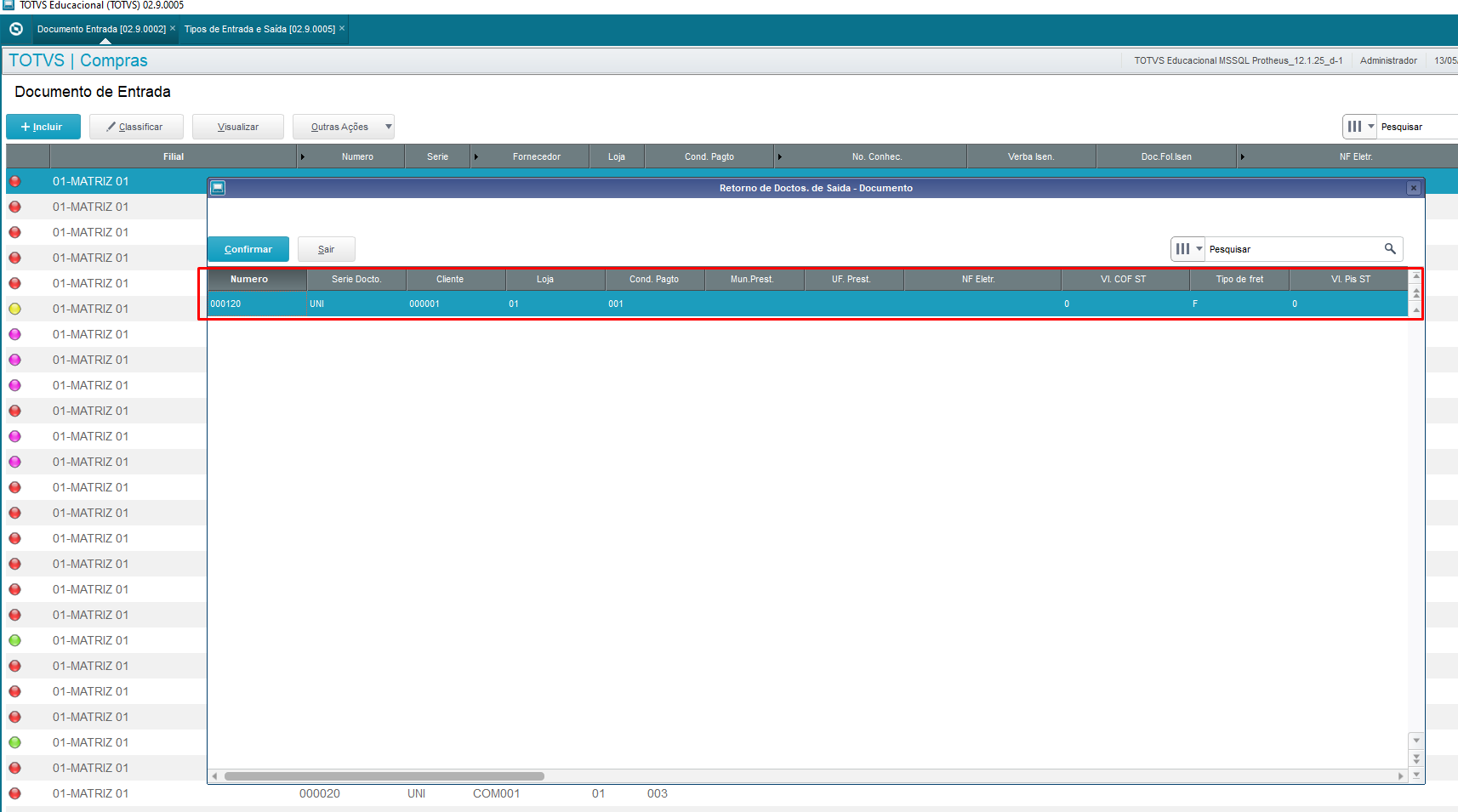Click cell value 000001 in Cliente column
This screenshot has height=812, width=1458.
(x=424, y=304)
